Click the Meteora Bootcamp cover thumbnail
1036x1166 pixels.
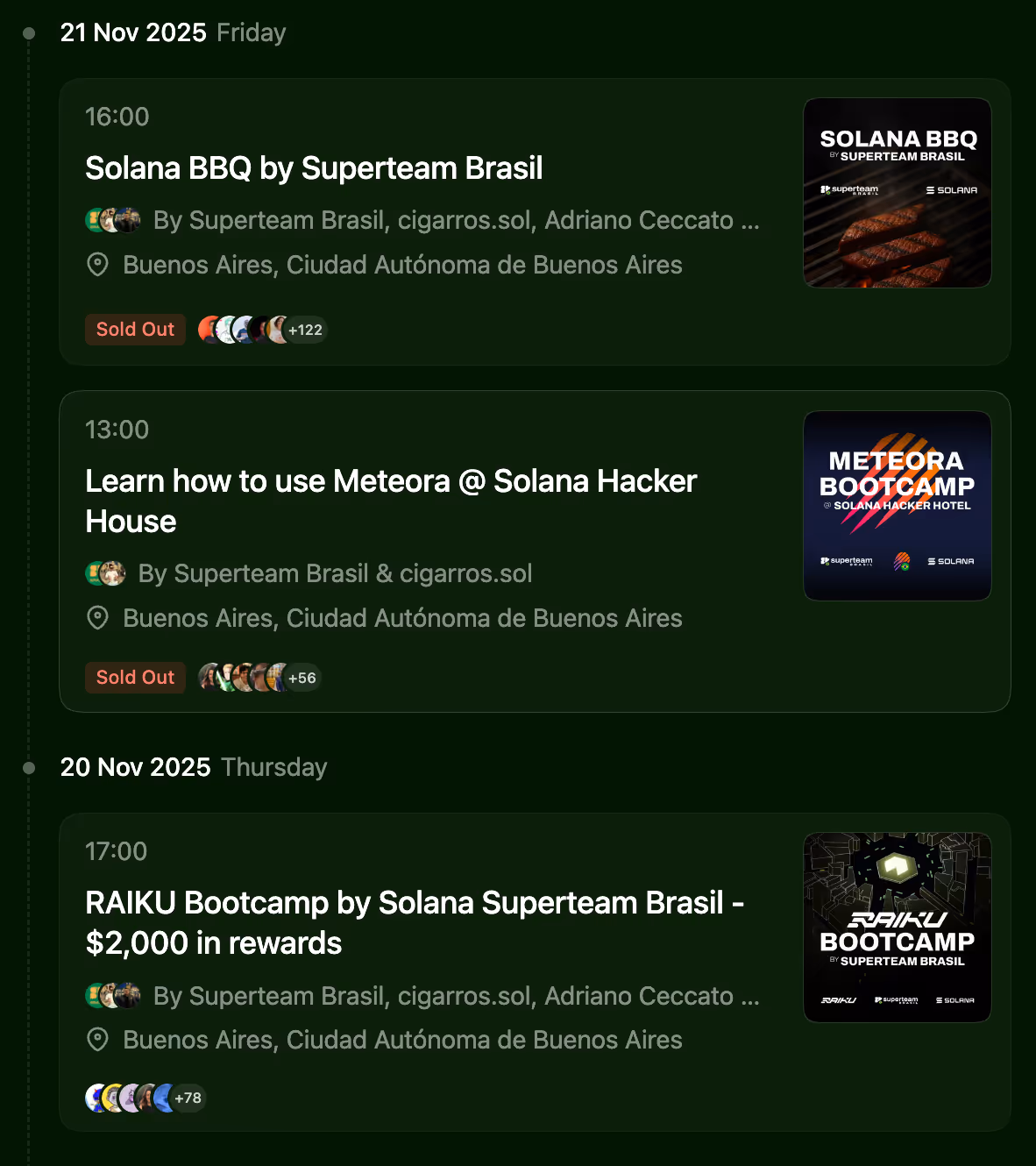click(x=898, y=506)
